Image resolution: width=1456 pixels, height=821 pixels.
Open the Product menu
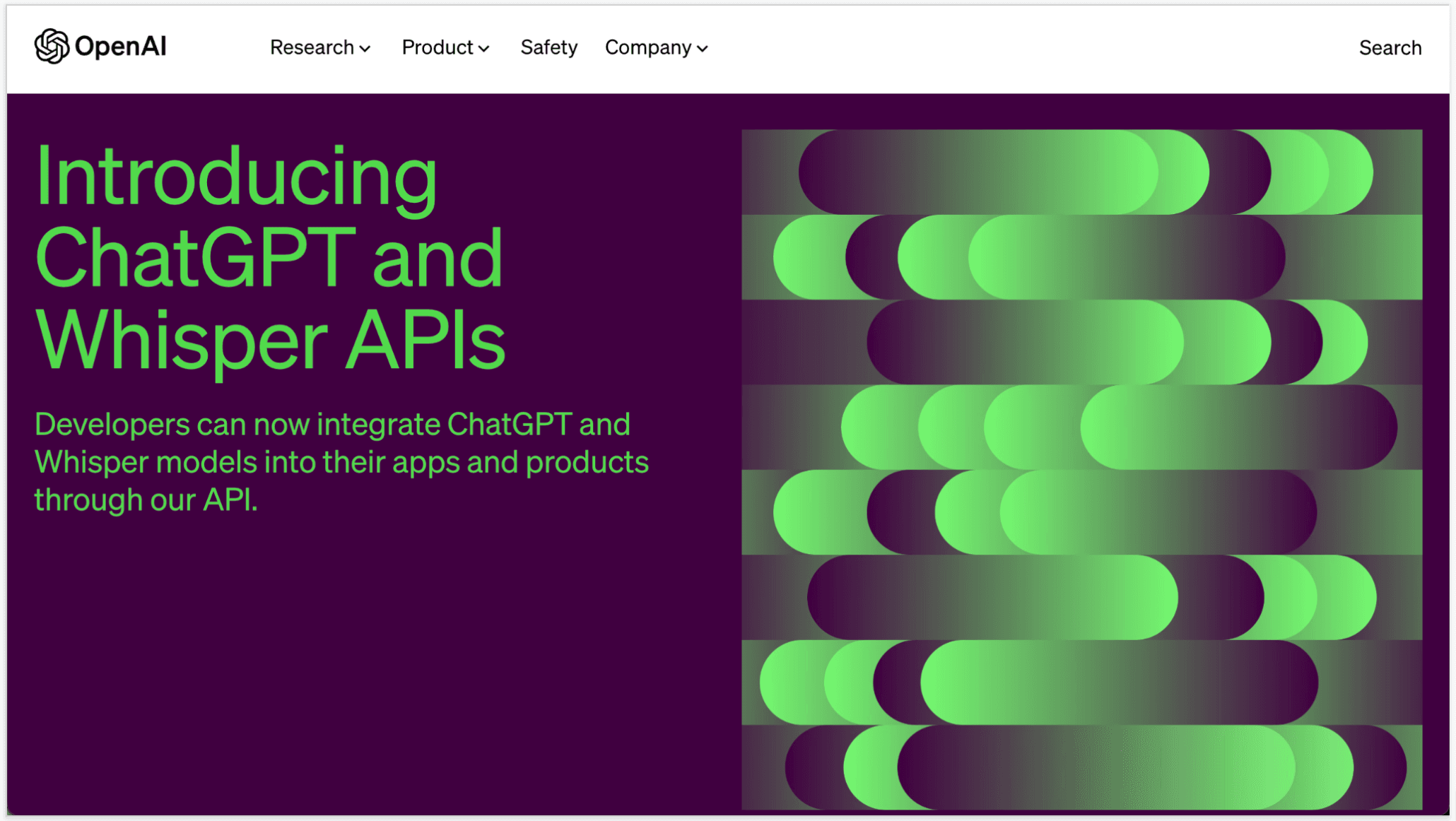pyautogui.click(x=437, y=47)
